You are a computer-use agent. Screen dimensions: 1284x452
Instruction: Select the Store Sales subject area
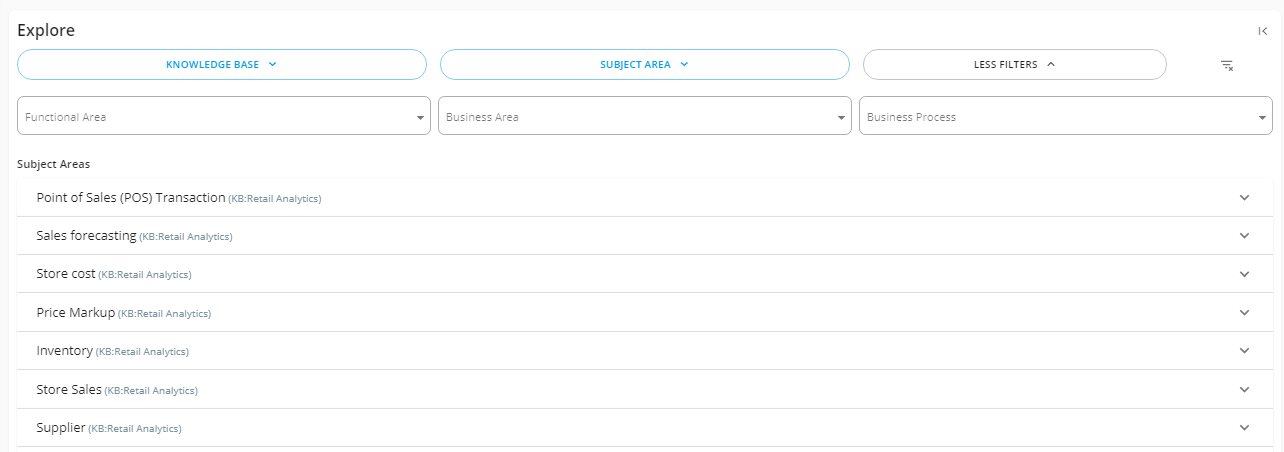click(645, 390)
